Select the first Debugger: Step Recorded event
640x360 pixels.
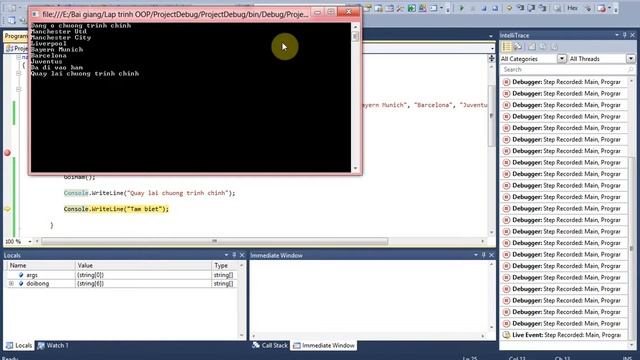(x=563, y=82)
